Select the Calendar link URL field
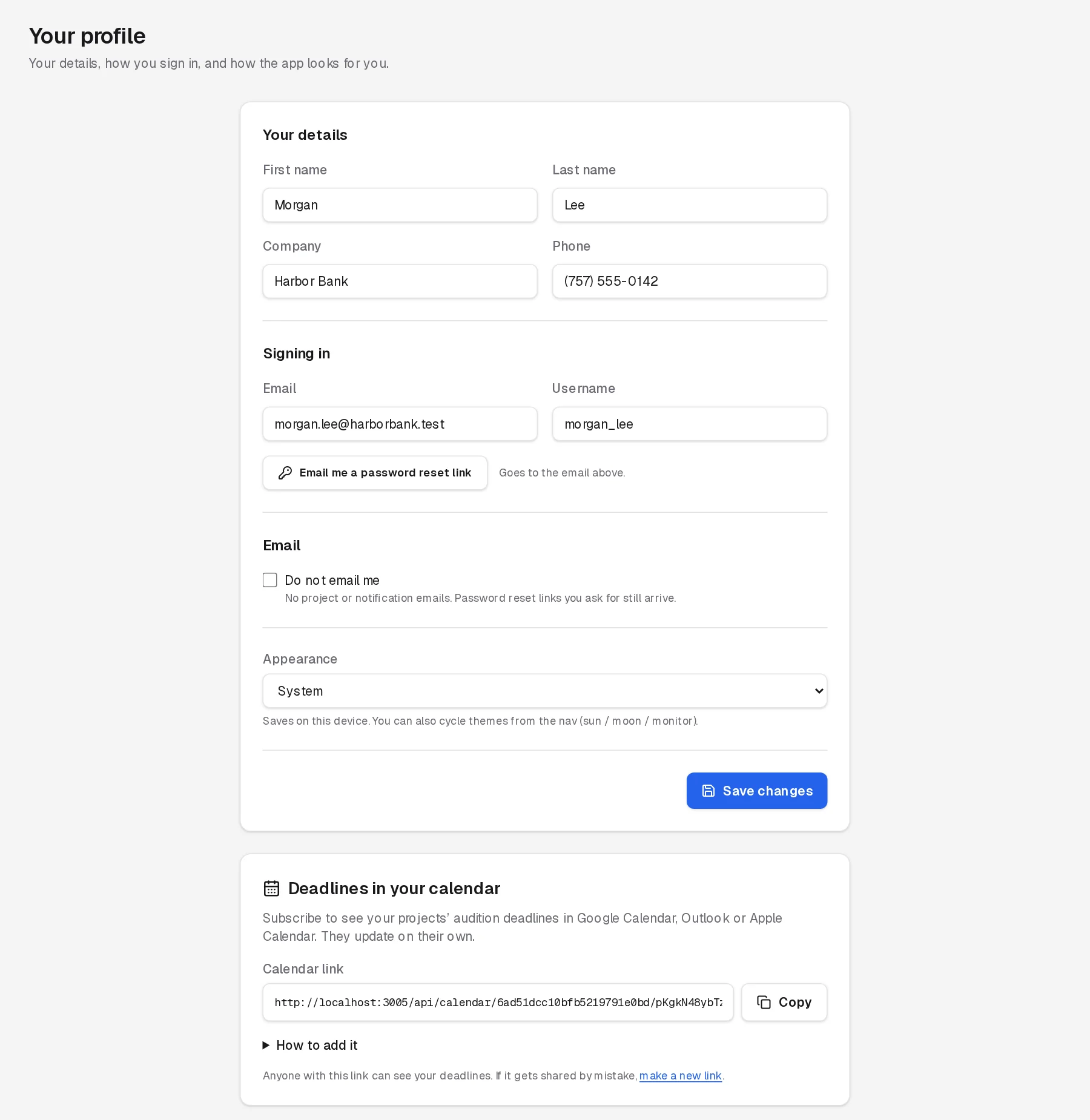1090x1120 pixels. [x=498, y=1003]
